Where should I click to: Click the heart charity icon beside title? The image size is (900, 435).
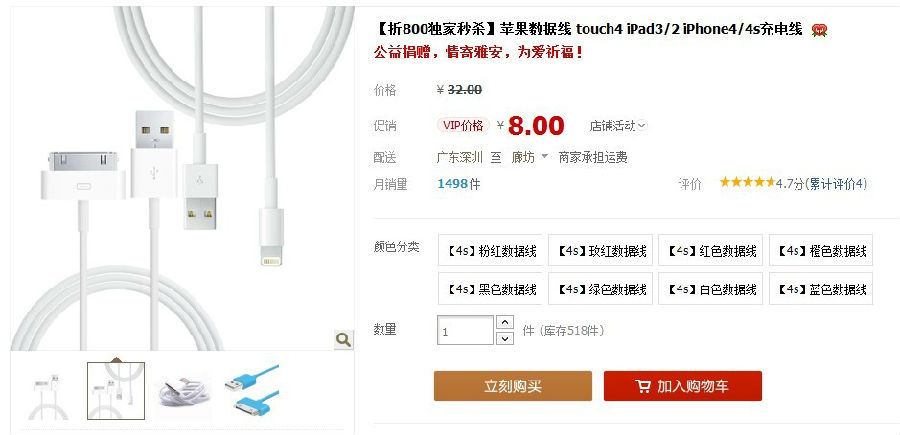click(x=819, y=31)
